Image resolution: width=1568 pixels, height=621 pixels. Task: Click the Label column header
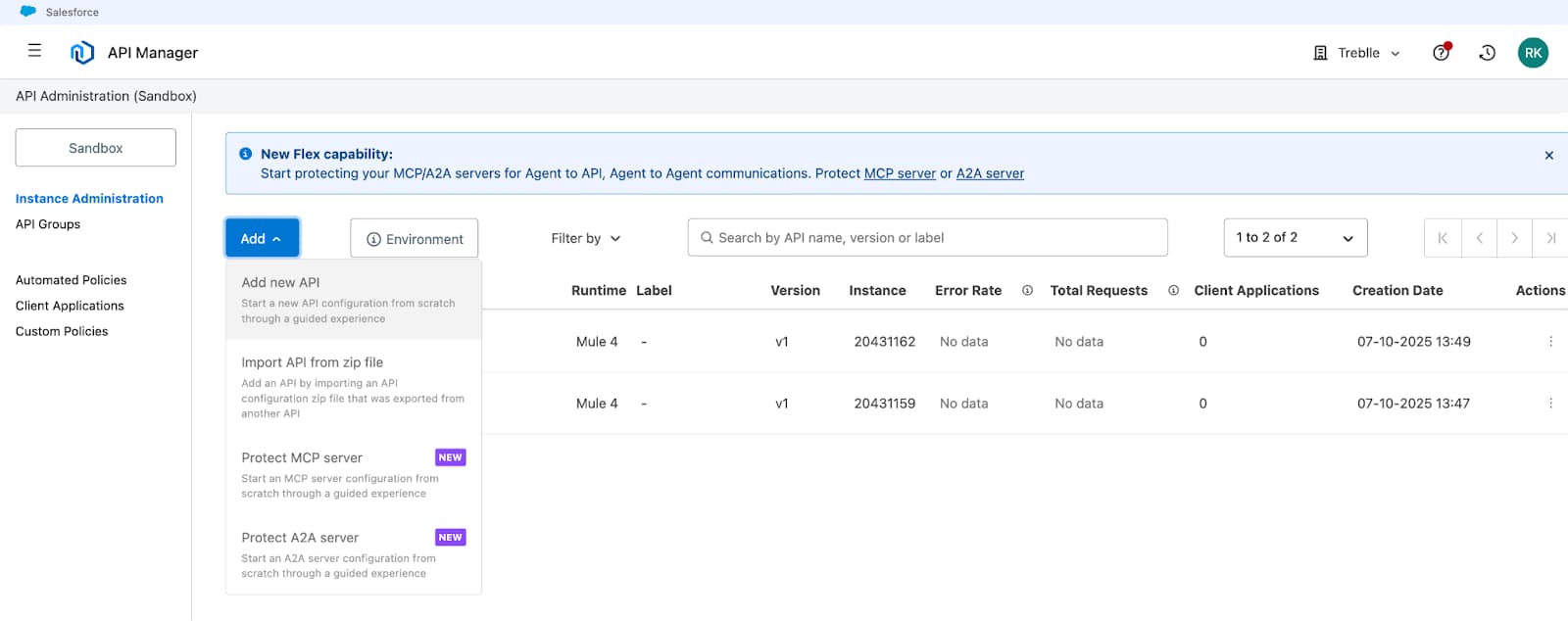[x=654, y=290]
